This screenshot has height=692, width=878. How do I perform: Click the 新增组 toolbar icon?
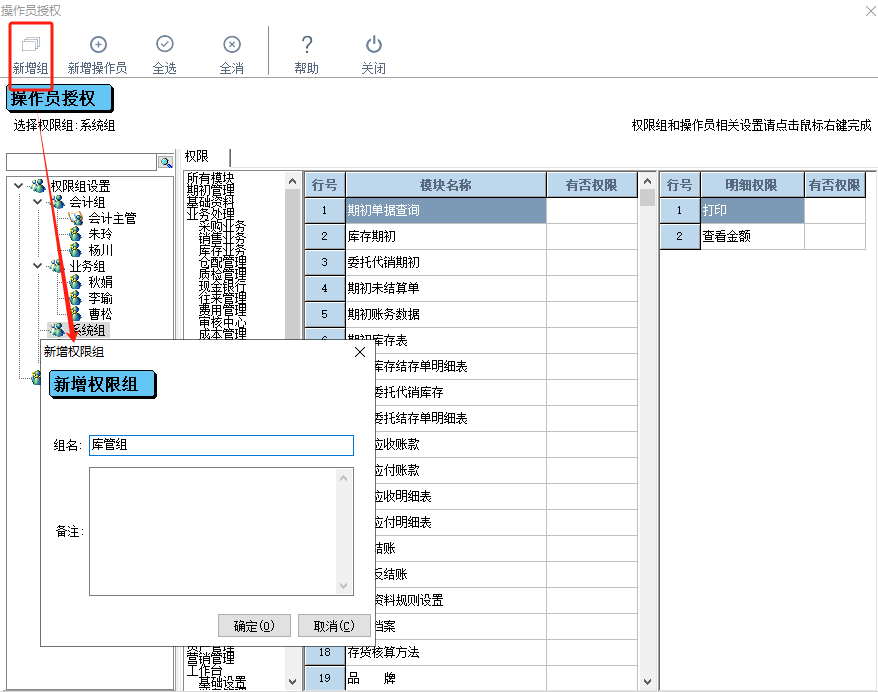pos(31,44)
